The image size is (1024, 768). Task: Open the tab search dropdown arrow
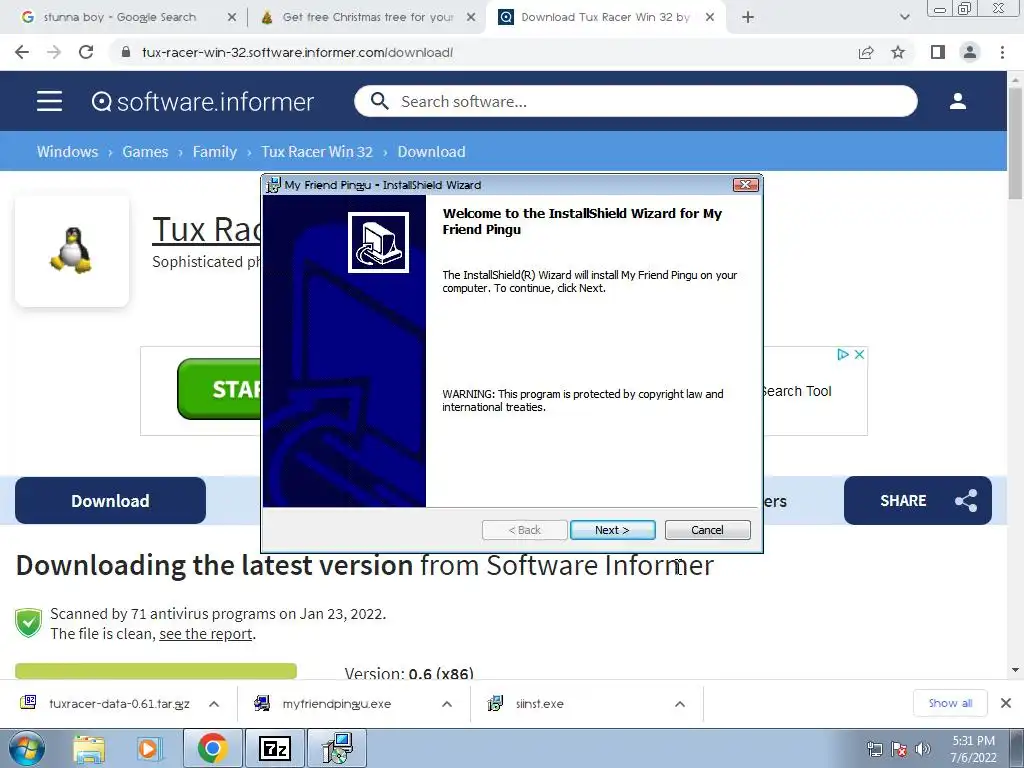pyautogui.click(x=904, y=18)
